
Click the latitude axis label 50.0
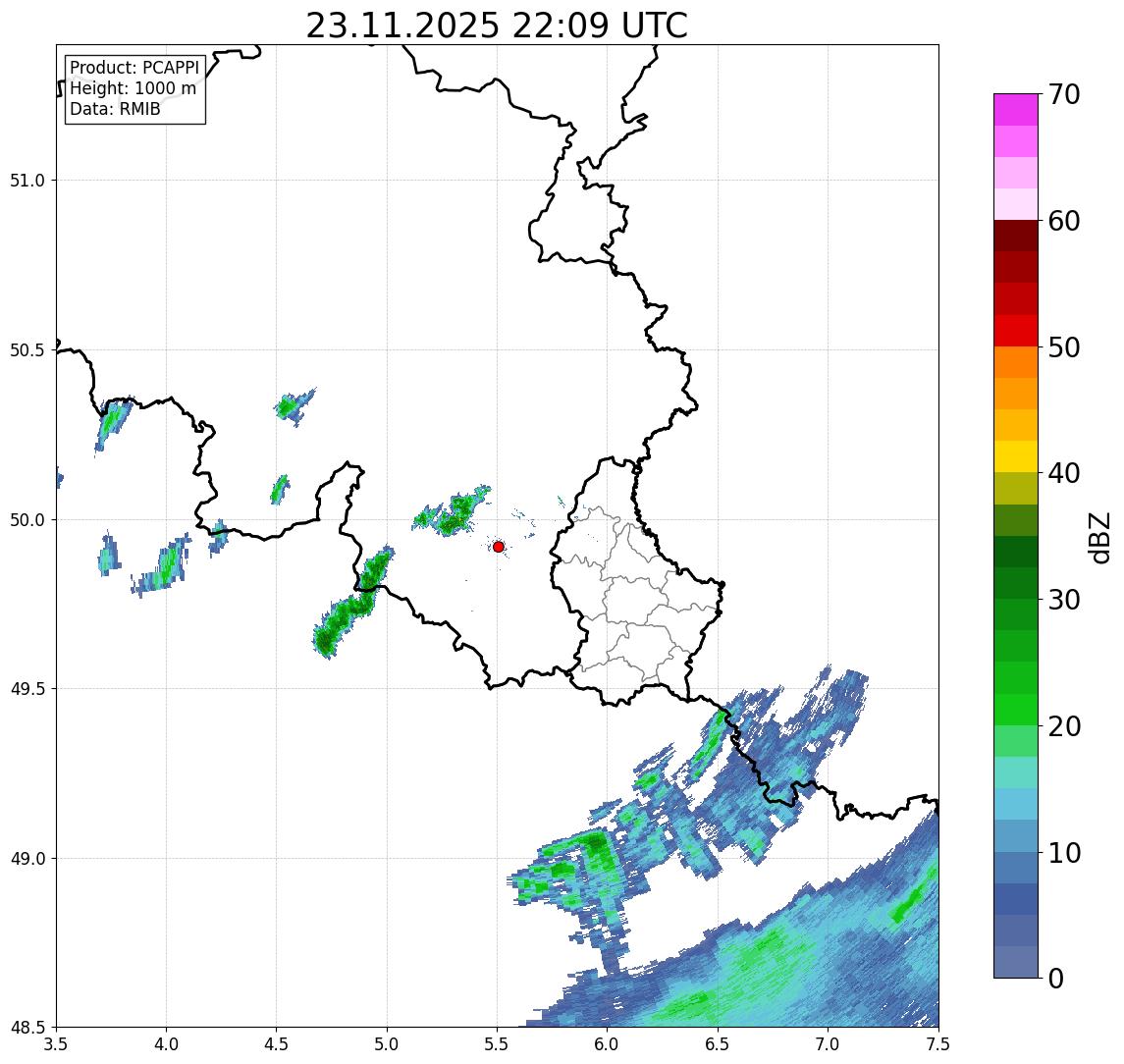[27, 519]
